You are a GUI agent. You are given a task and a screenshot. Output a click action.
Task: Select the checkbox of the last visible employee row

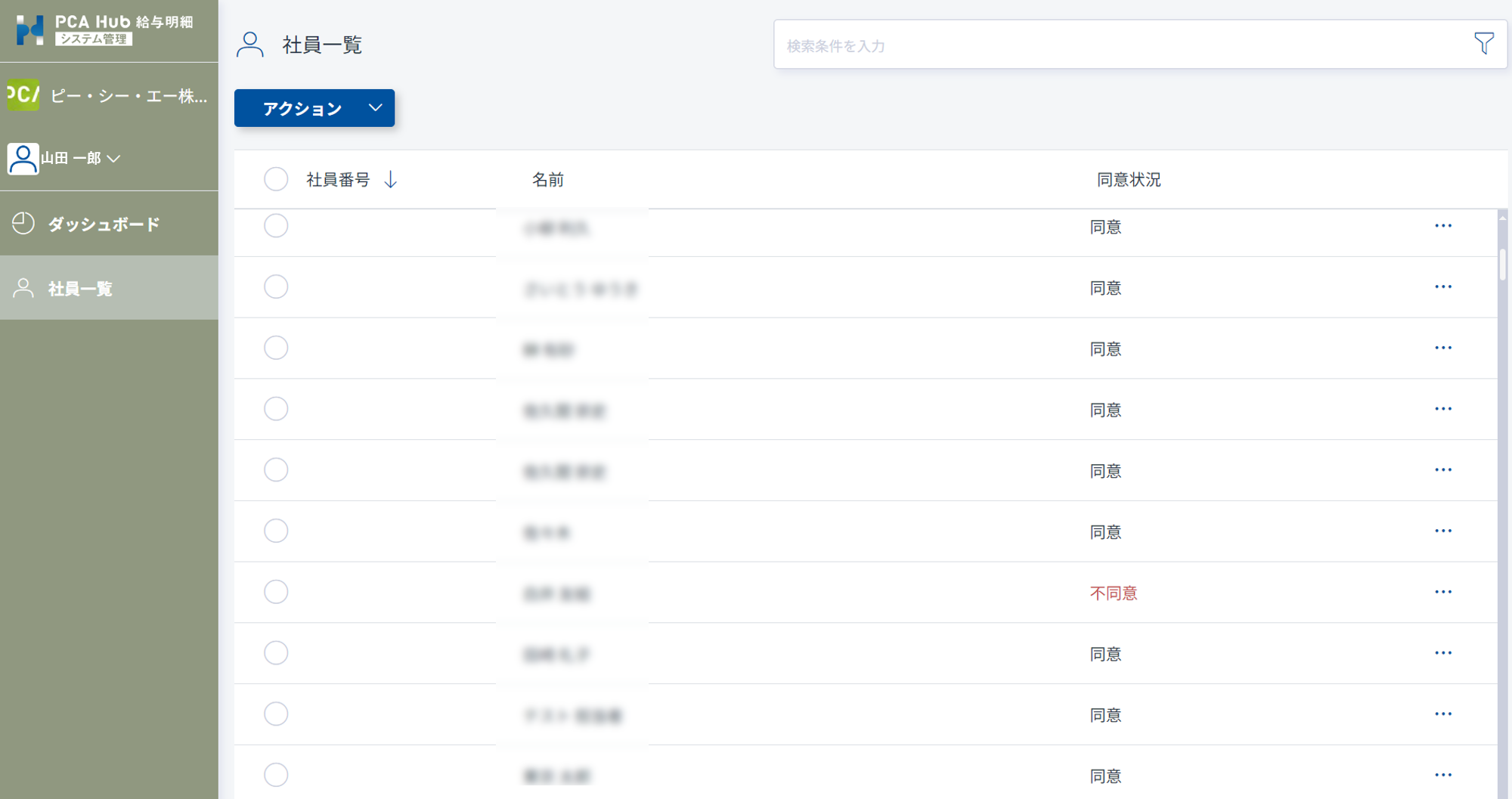pos(276,775)
